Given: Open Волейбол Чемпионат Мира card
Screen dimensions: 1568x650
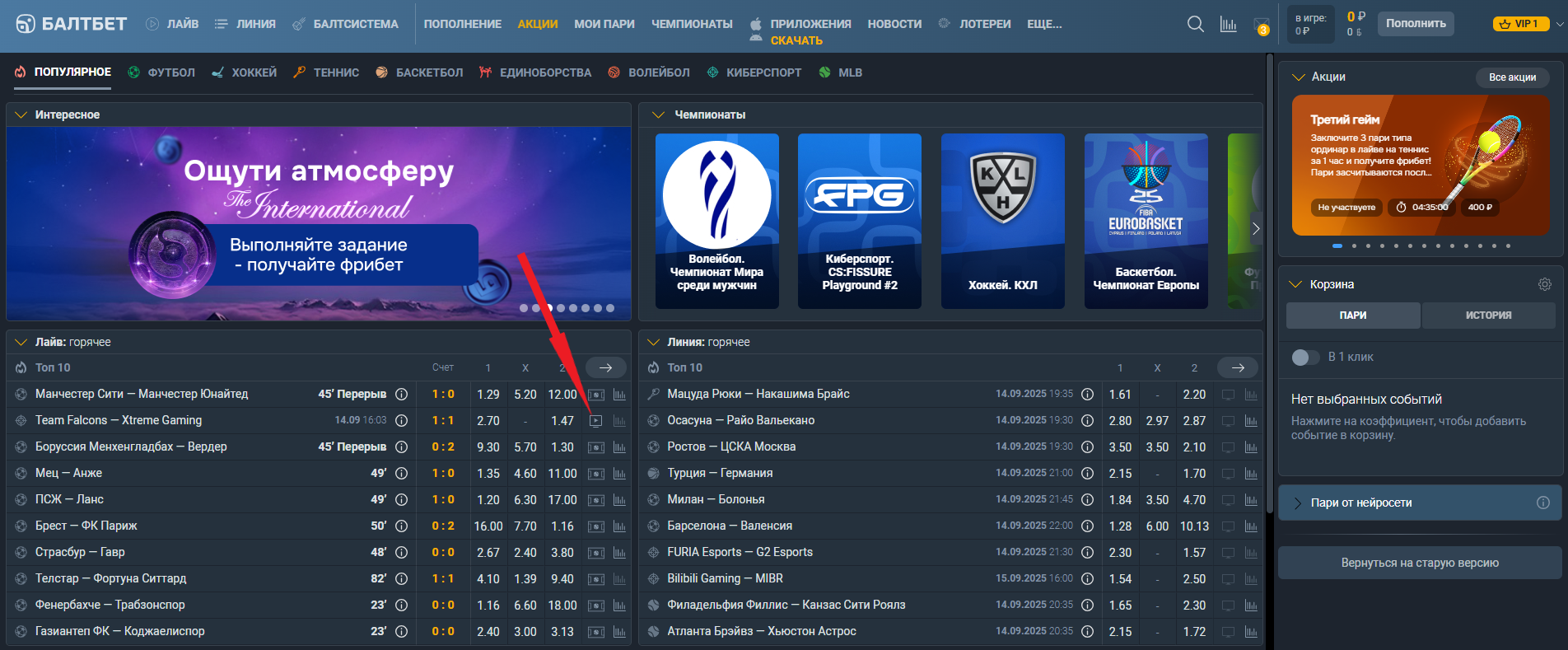Looking at the screenshot, I should 716,221.
